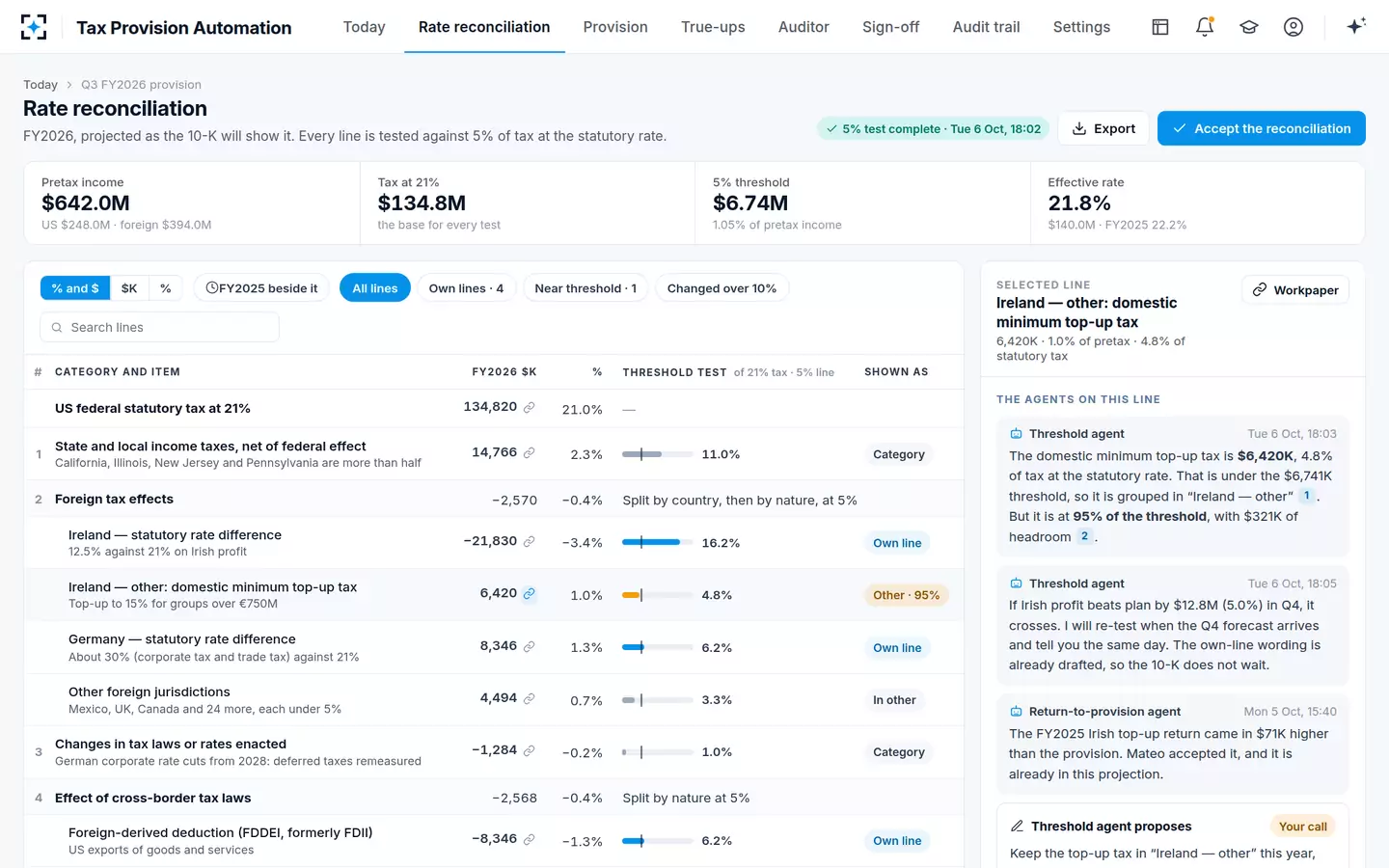
Task: Select the Foreign tax effects row
Action: pyautogui.click(x=494, y=500)
